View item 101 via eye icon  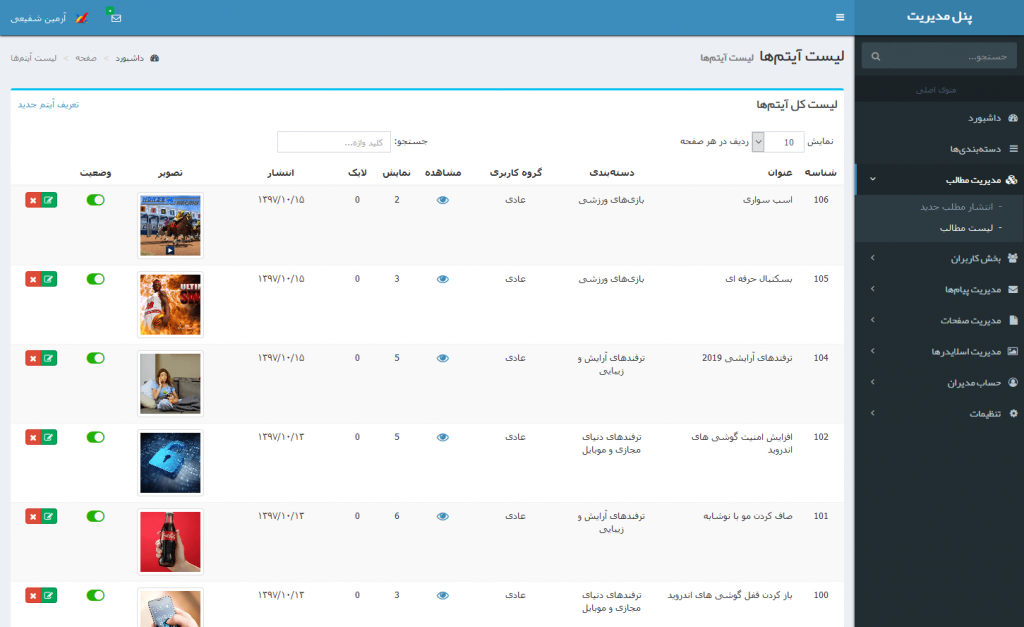click(443, 516)
